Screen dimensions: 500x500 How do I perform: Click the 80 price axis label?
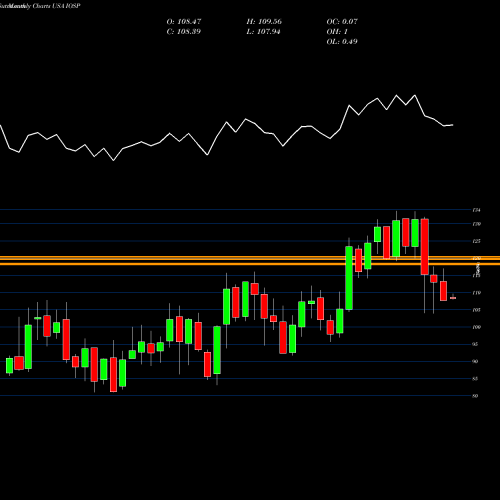coord(476,396)
